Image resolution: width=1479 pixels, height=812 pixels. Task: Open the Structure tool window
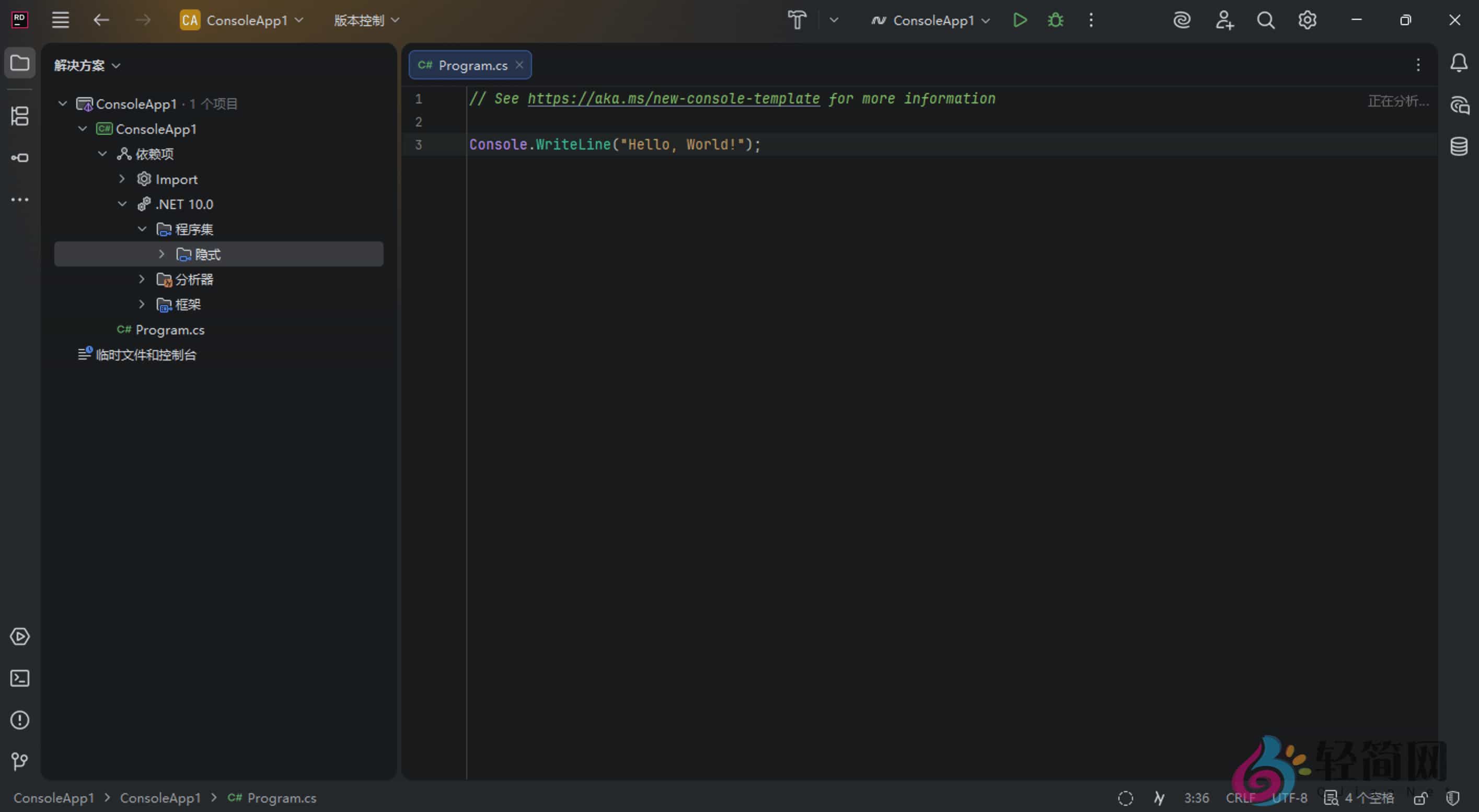point(20,117)
